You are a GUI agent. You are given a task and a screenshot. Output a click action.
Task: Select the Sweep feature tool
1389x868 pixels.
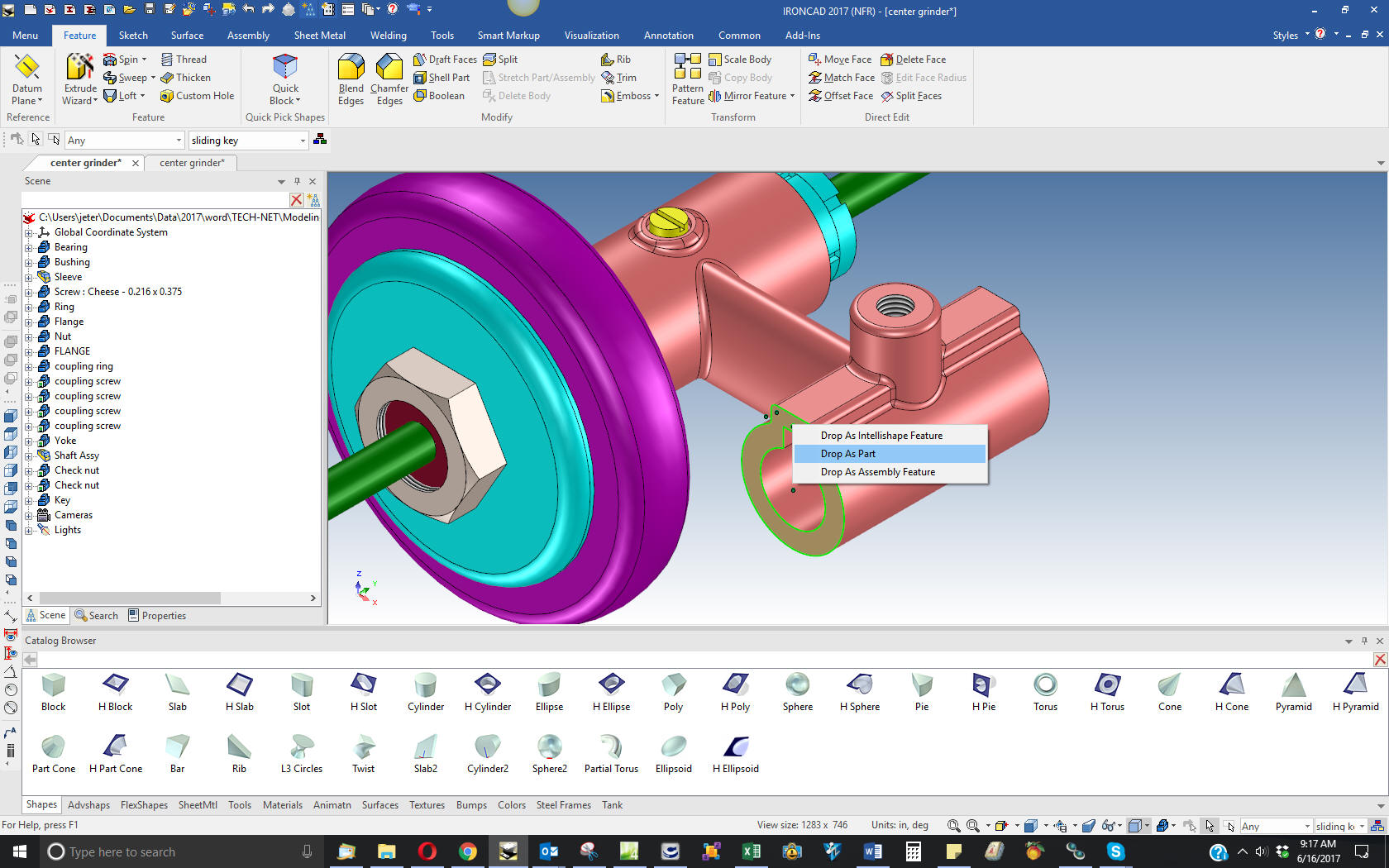129,78
